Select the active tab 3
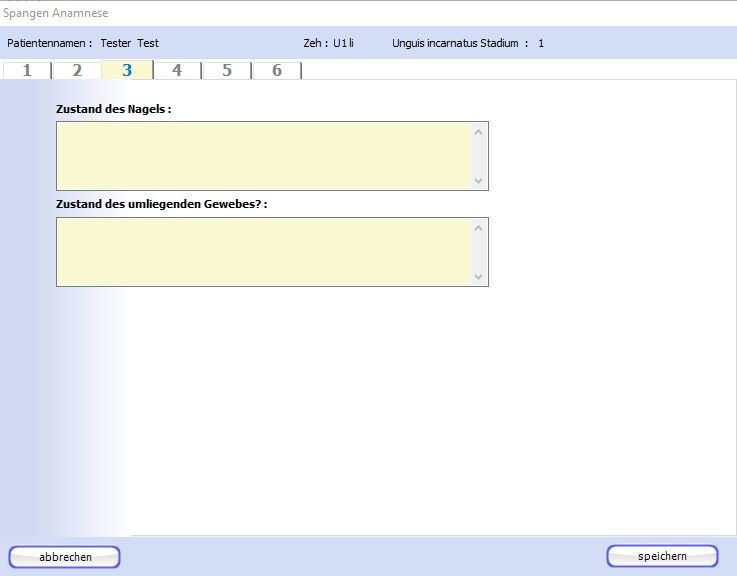 click(x=127, y=70)
